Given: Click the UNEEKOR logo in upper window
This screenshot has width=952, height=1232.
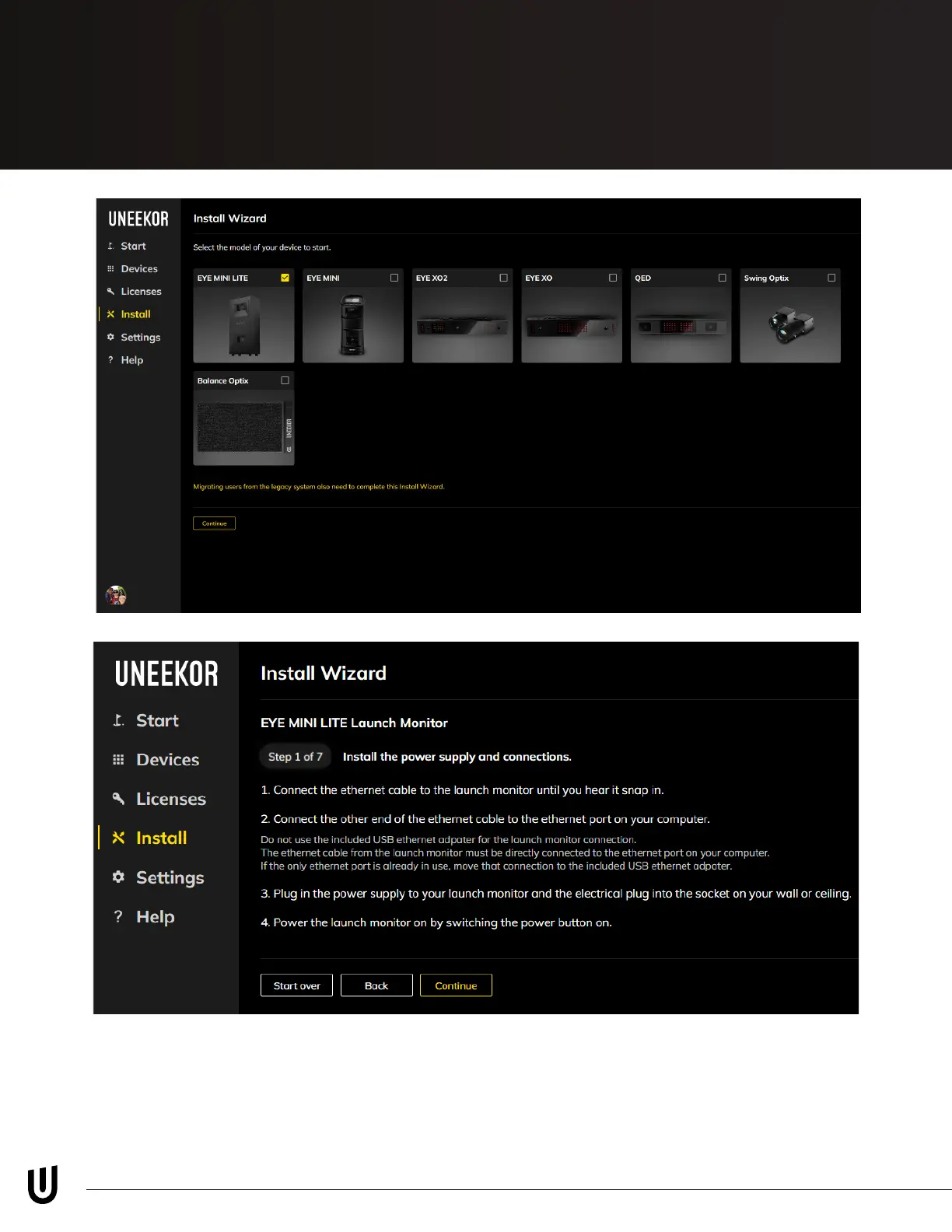Looking at the screenshot, I should (x=138, y=219).
